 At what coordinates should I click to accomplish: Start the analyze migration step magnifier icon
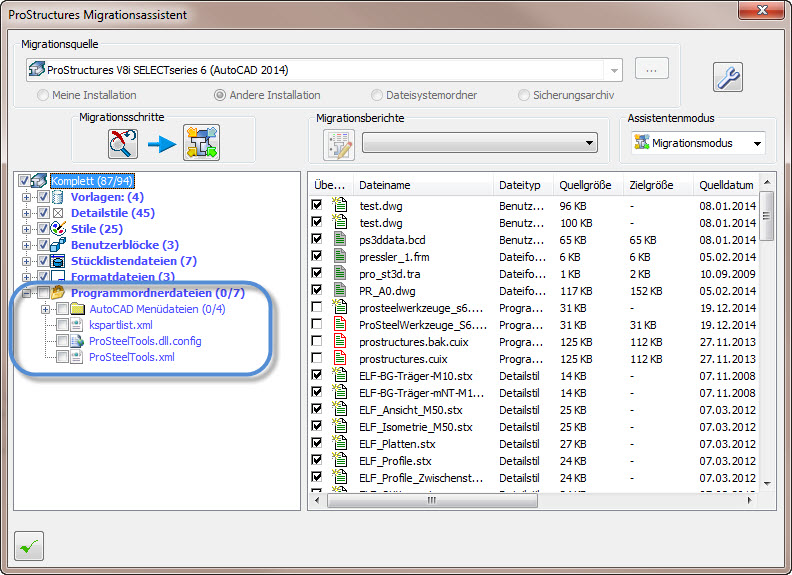pos(123,143)
